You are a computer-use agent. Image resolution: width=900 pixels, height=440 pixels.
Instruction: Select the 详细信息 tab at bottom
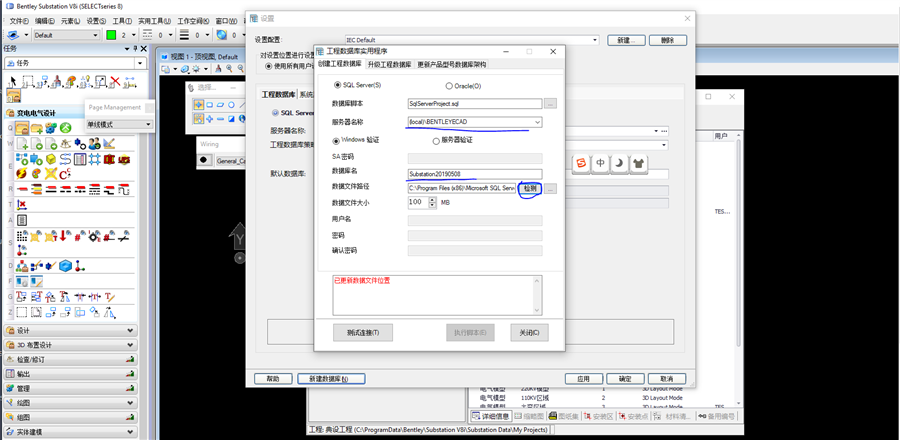coord(490,416)
